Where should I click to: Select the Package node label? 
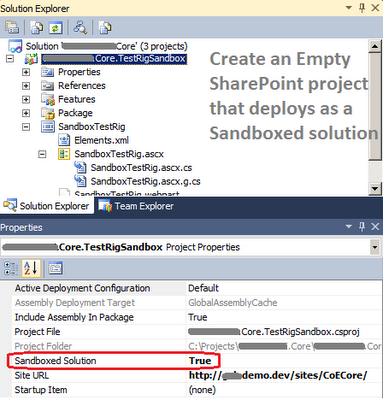pyautogui.click(x=75, y=113)
